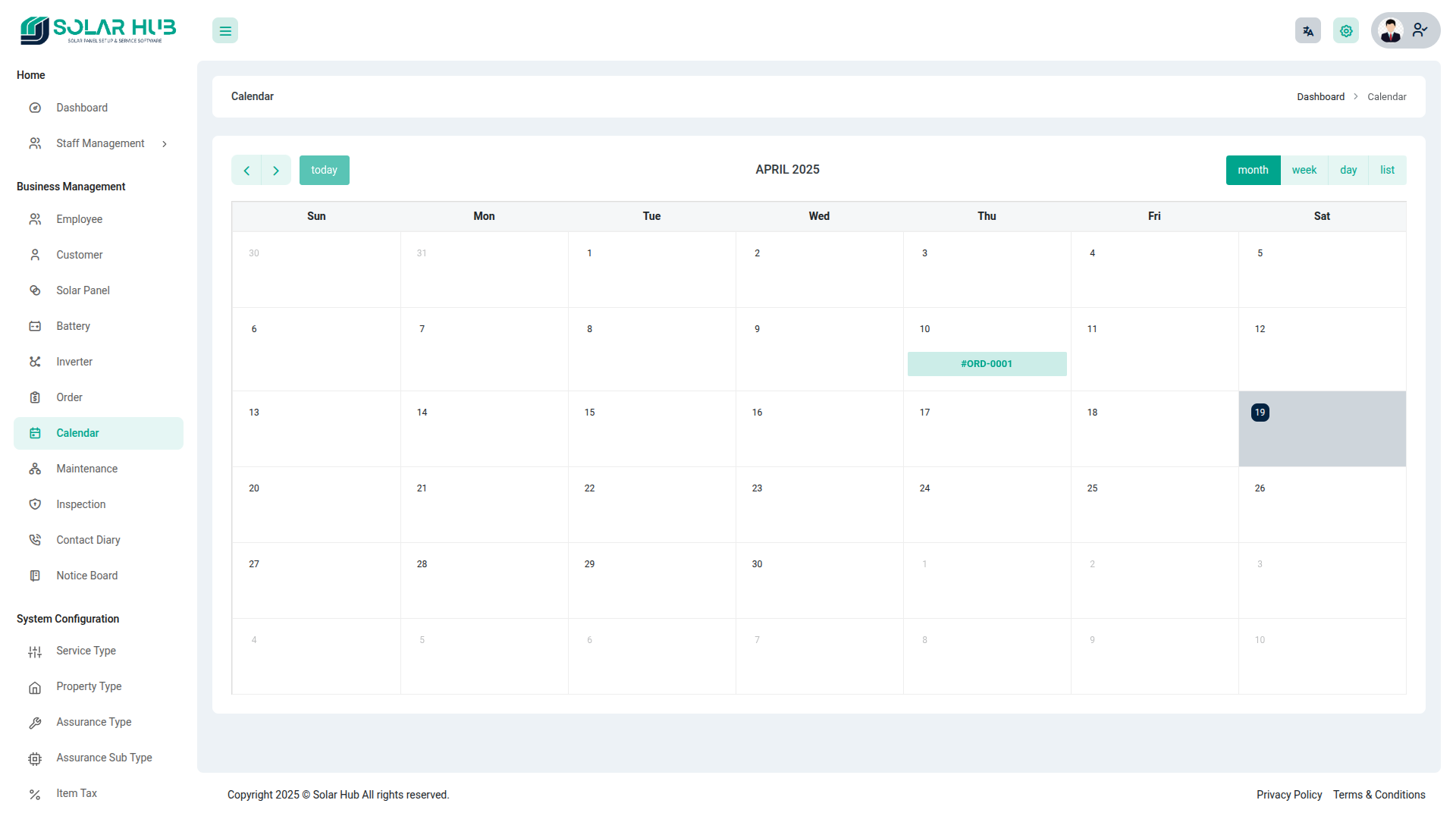Select April 19 highlighted day cell
This screenshot has width=1456, height=819.
click(1321, 429)
